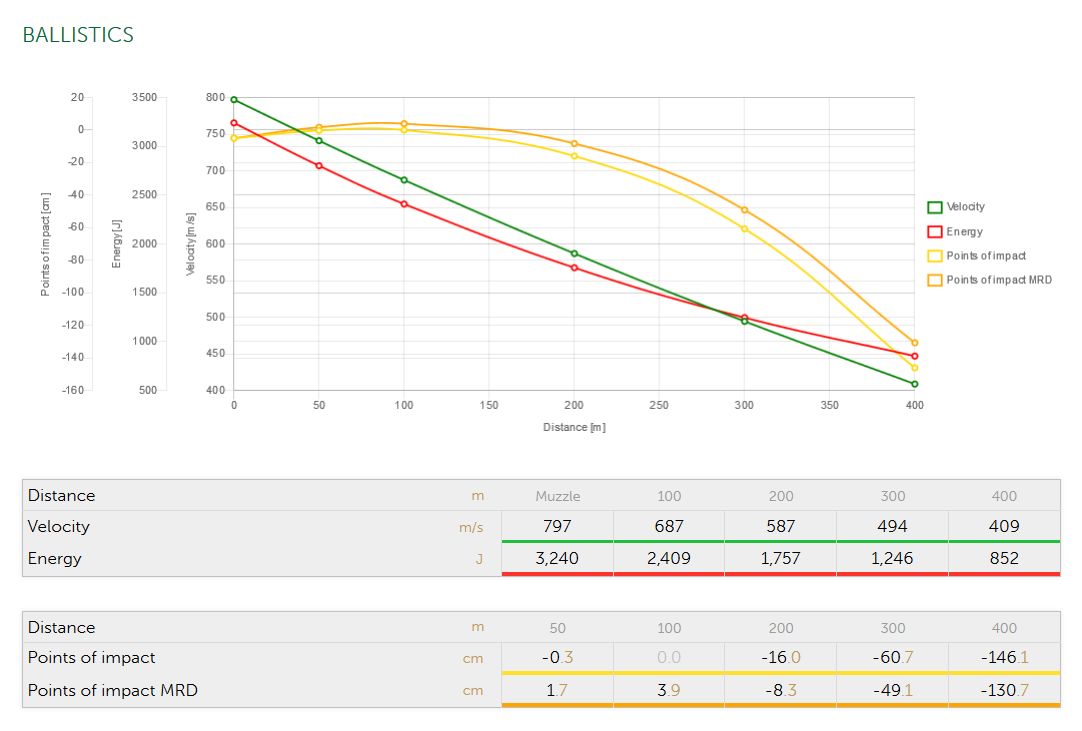Hide the Energy series via legend

964,232
